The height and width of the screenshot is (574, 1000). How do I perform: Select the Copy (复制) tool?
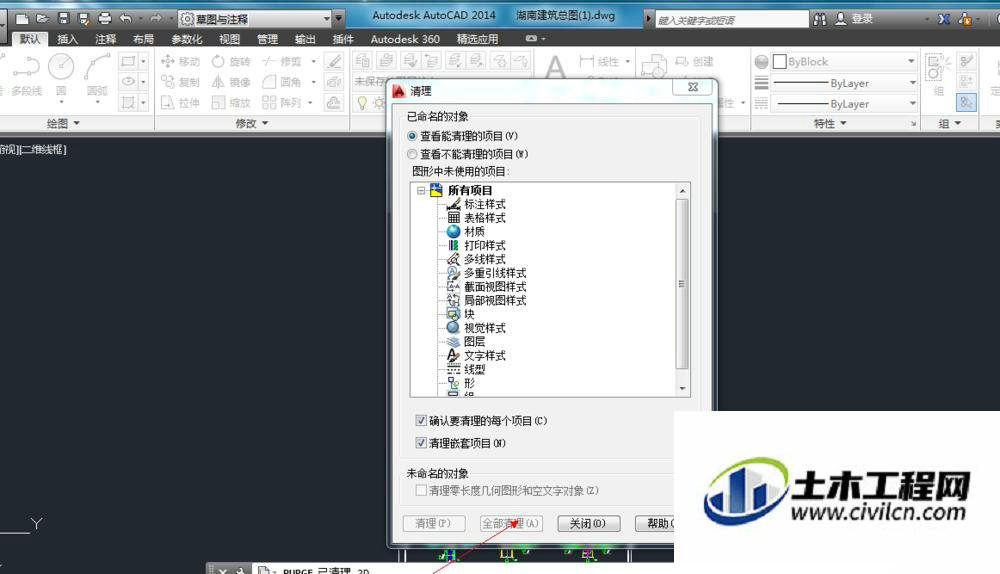tap(180, 82)
